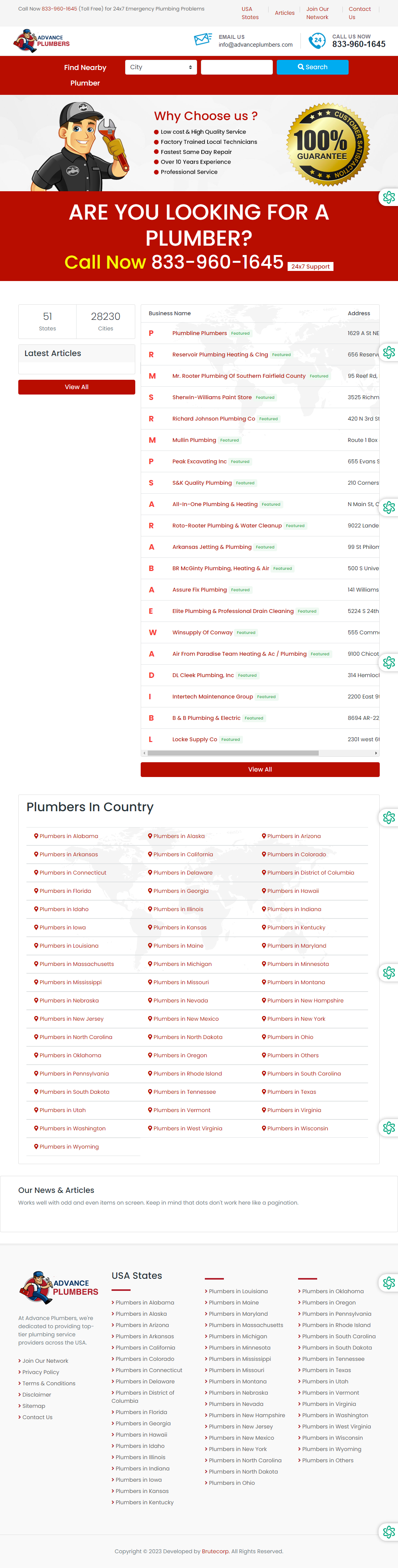
Task: Click the 24-hour phone call icon
Action: pyautogui.click(x=316, y=41)
